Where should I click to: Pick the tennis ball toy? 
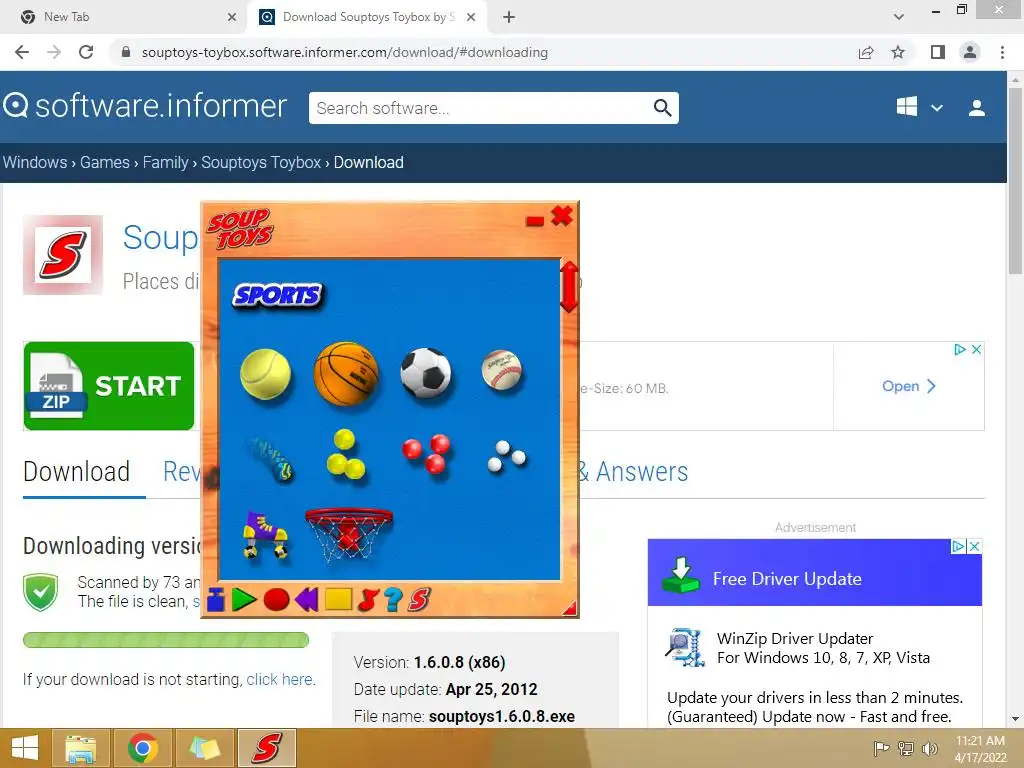[265, 374]
